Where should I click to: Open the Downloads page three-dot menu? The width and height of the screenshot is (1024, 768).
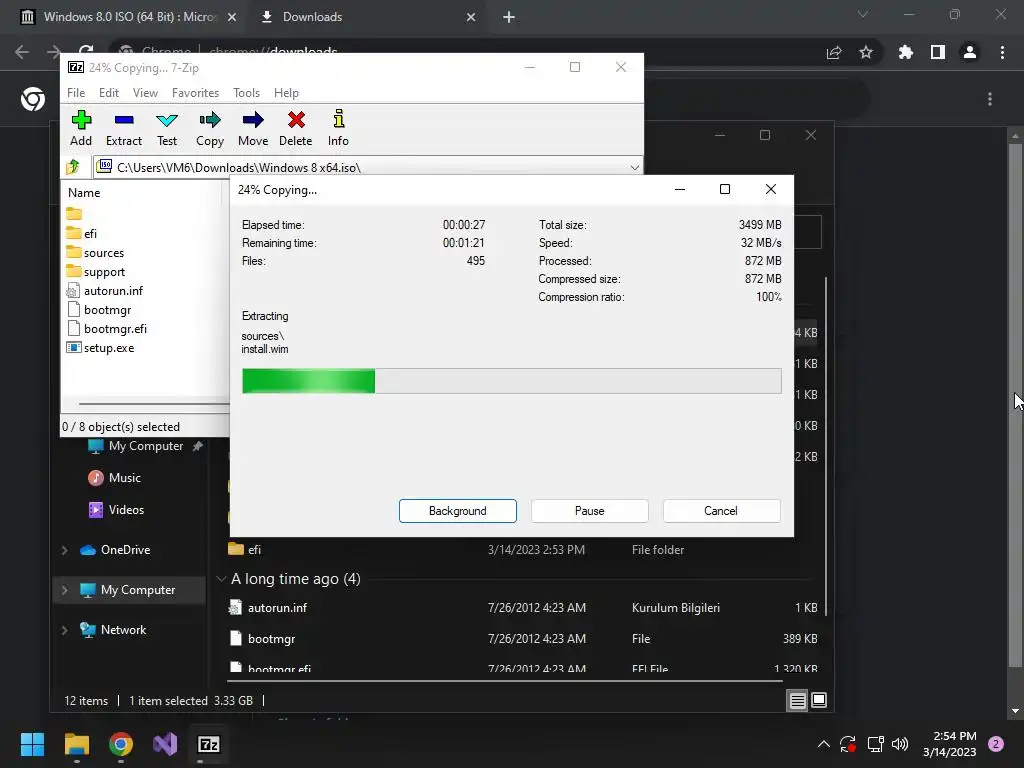(990, 99)
